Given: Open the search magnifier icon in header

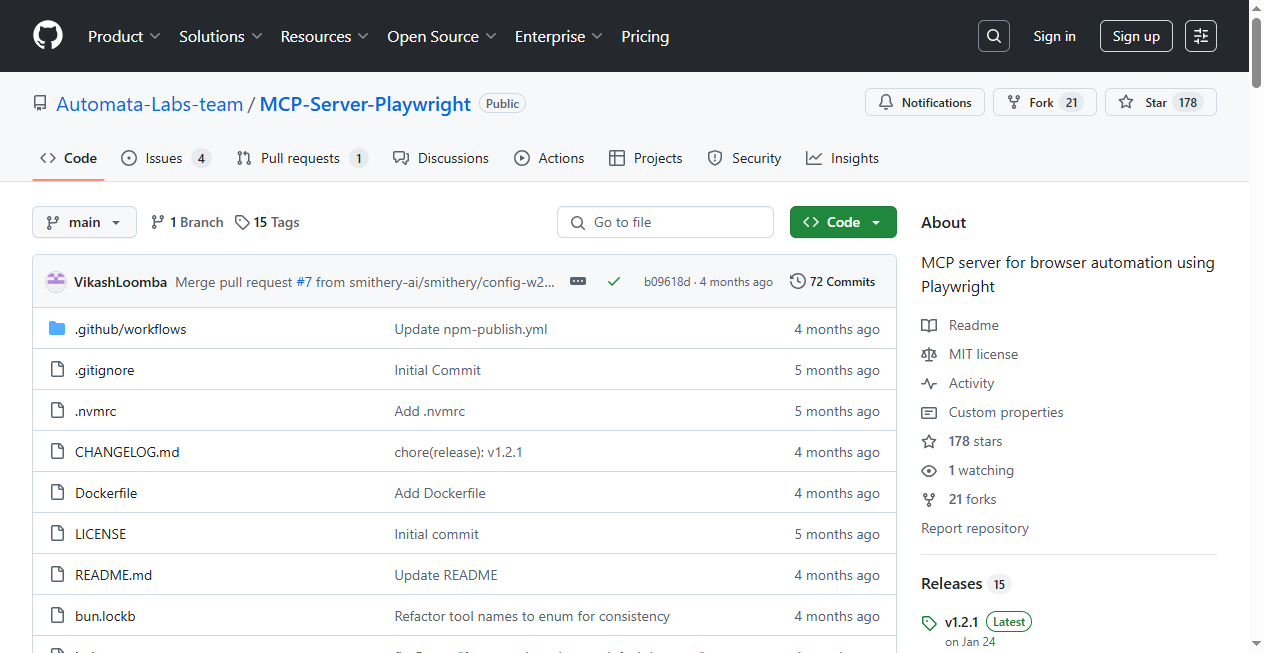Looking at the screenshot, I should pos(993,36).
